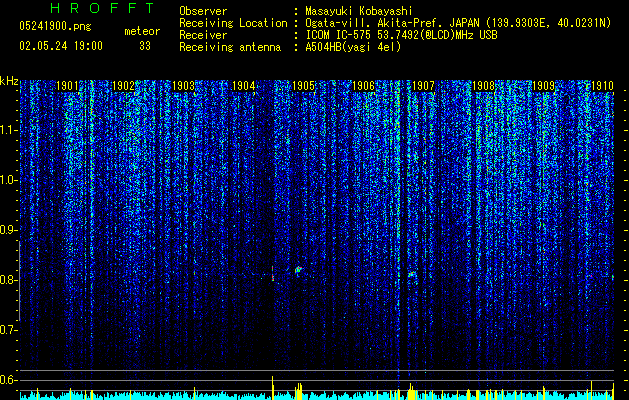
Task: Select the Ogata-vill. Akita-Pref. JAPAN coordinates text
Action: 458,23
